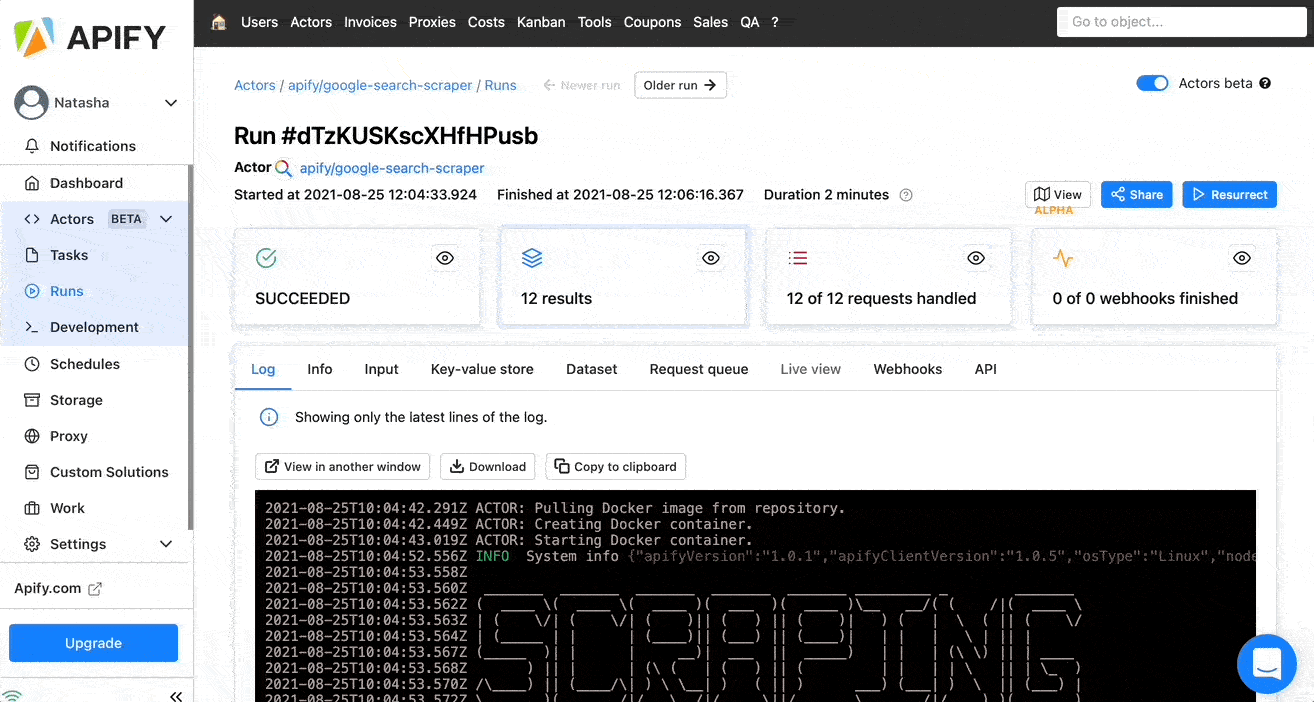
Task: Click the View map button
Action: click(x=1058, y=195)
